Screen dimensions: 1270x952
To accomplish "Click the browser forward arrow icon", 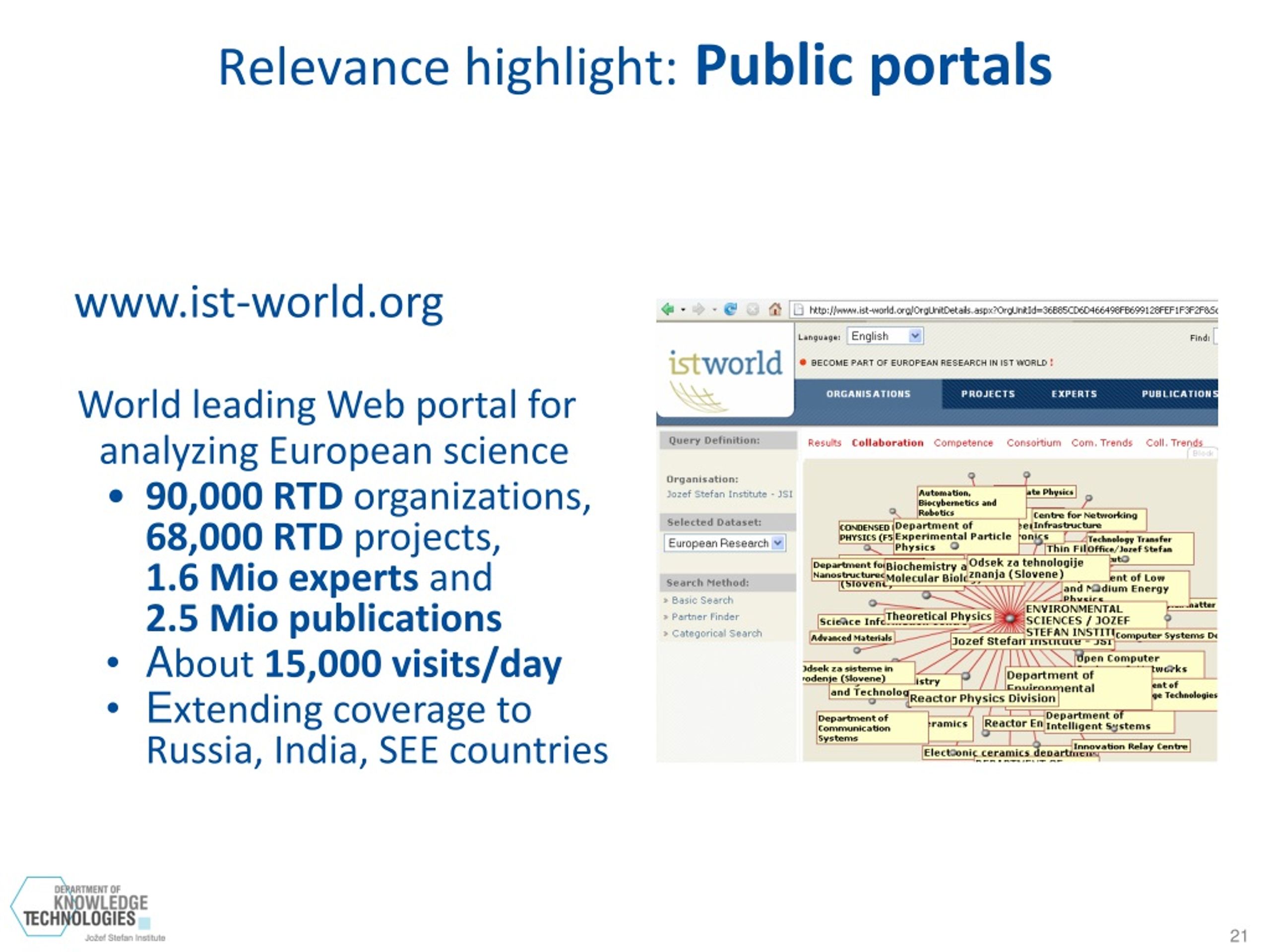I will [698, 309].
